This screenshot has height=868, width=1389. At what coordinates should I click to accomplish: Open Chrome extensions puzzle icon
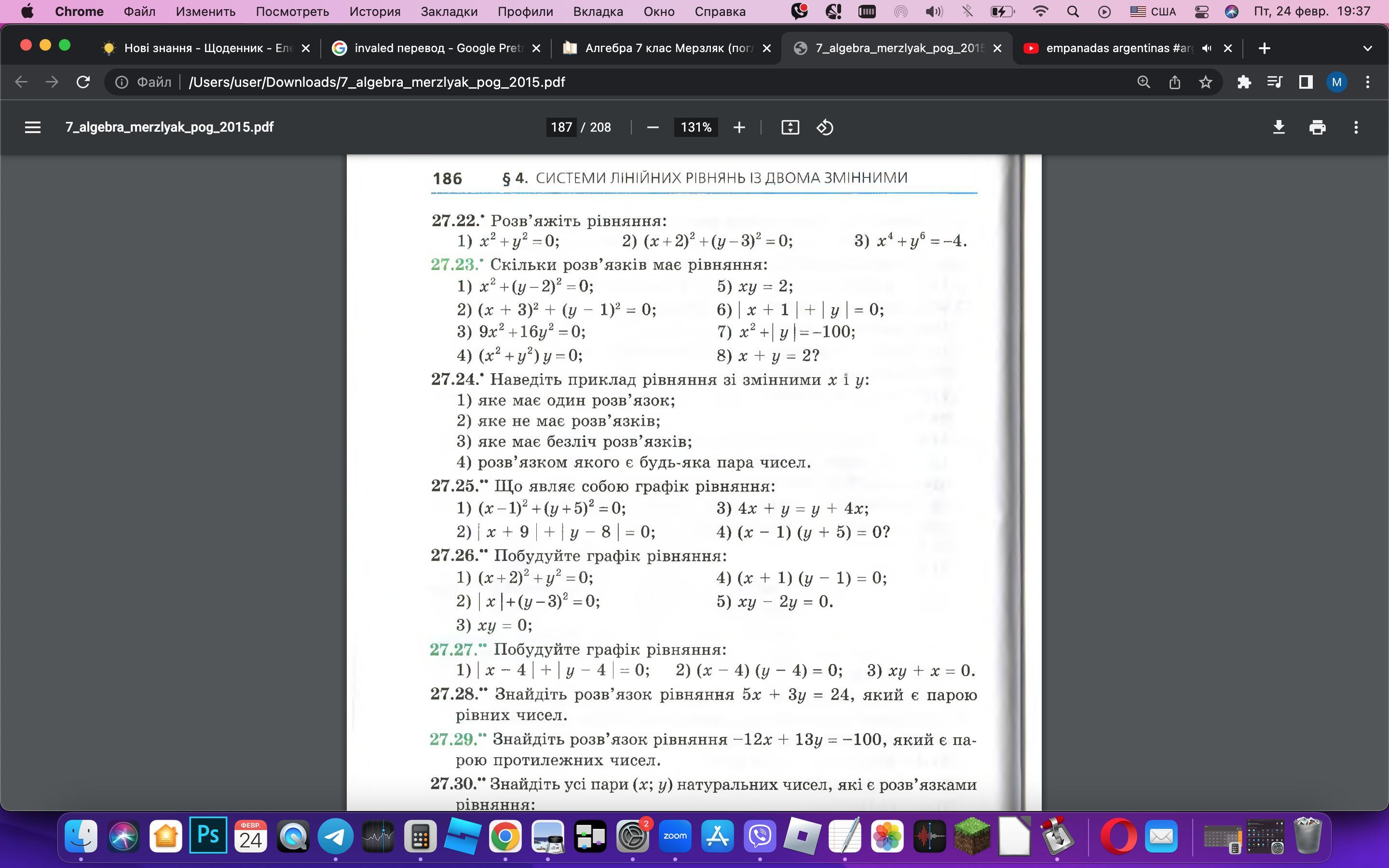(x=1244, y=82)
